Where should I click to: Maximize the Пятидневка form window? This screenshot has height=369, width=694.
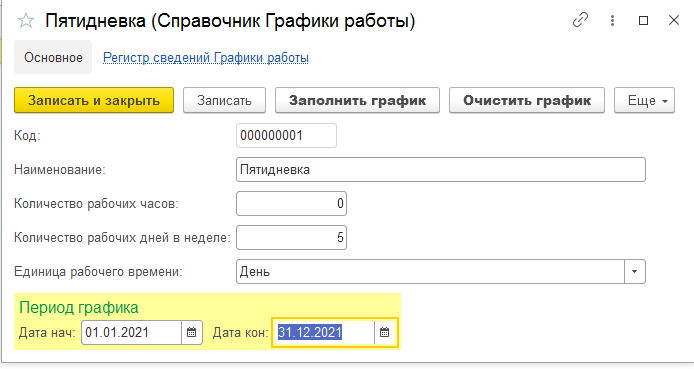[x=644, y=20]
